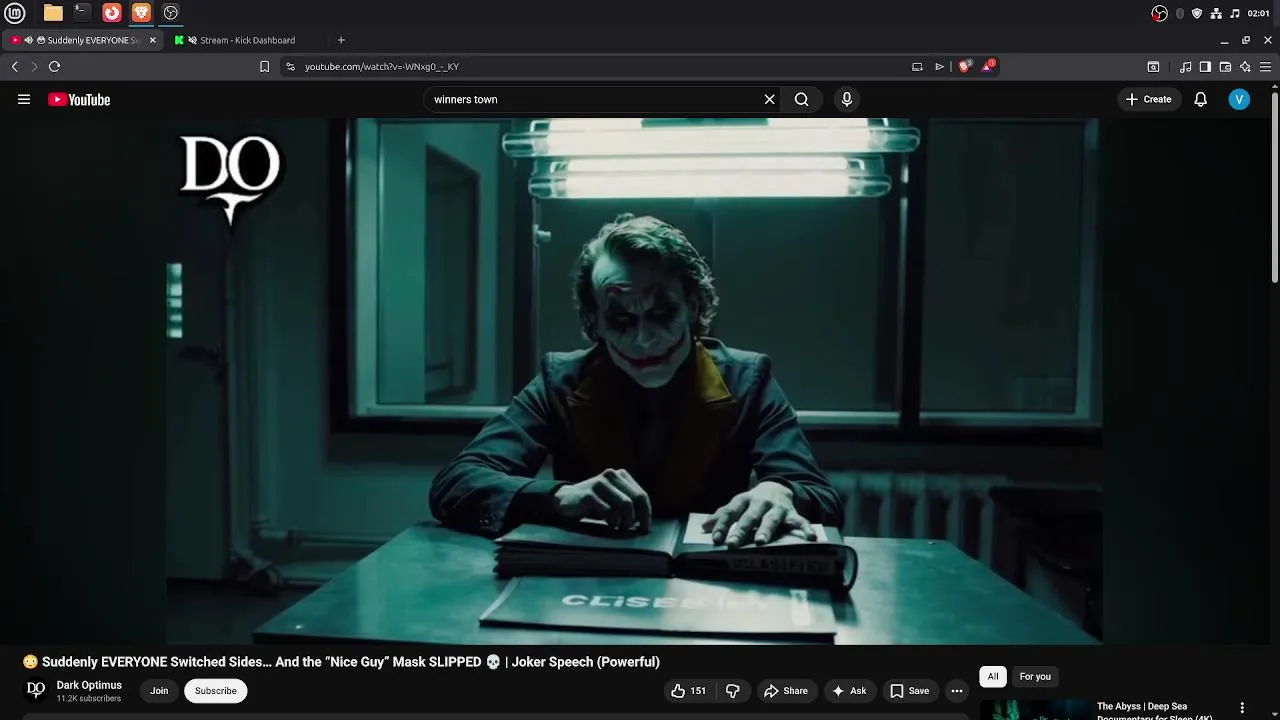1280x720 pixels.
Task: Open Linux Mint start menu
Action: coord(15,13)
